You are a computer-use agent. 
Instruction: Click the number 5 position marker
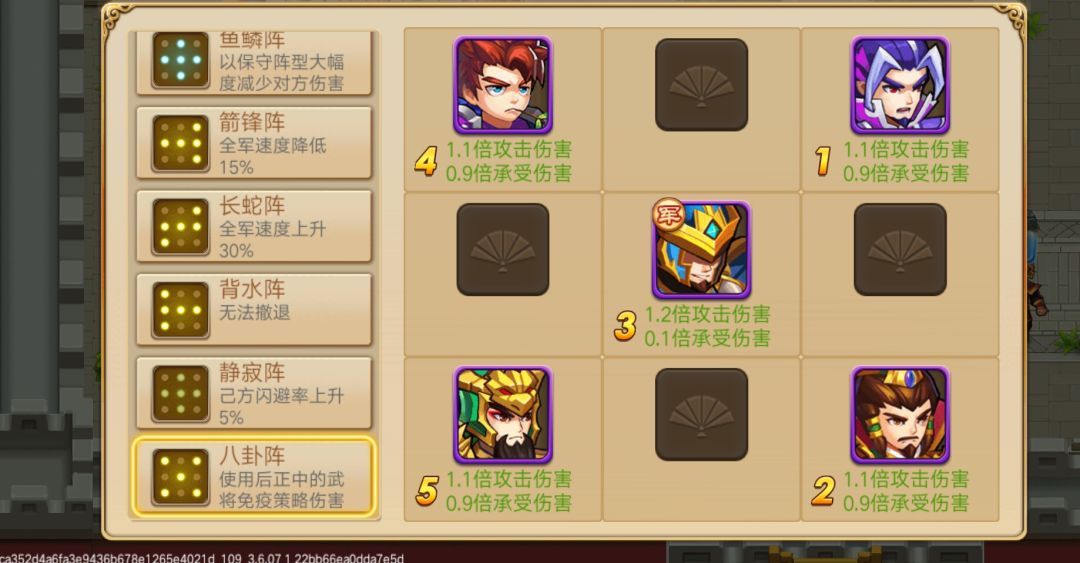(426, 491)
